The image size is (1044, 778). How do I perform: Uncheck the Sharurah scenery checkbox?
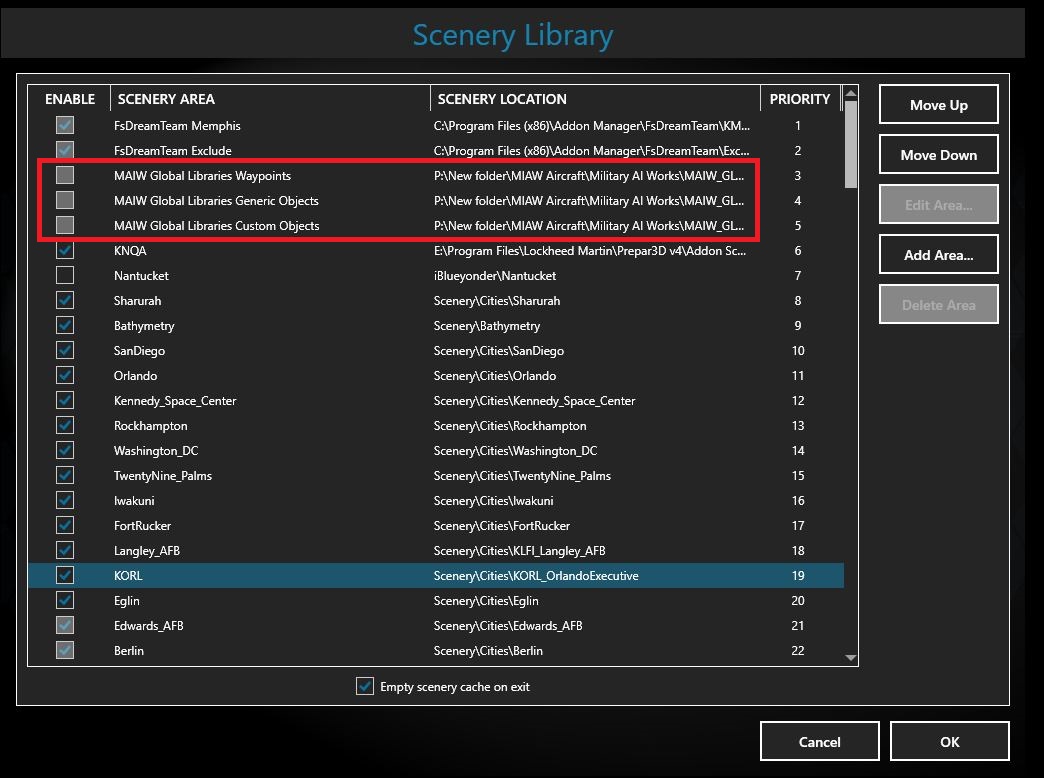coord(65,300)
